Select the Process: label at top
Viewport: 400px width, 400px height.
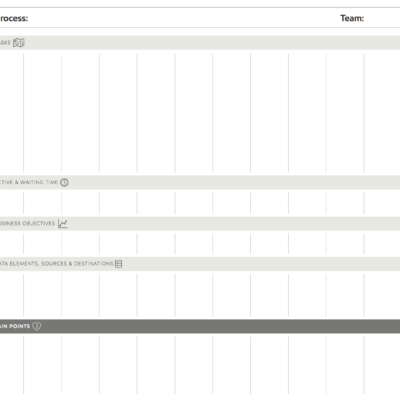coord(14,18)
